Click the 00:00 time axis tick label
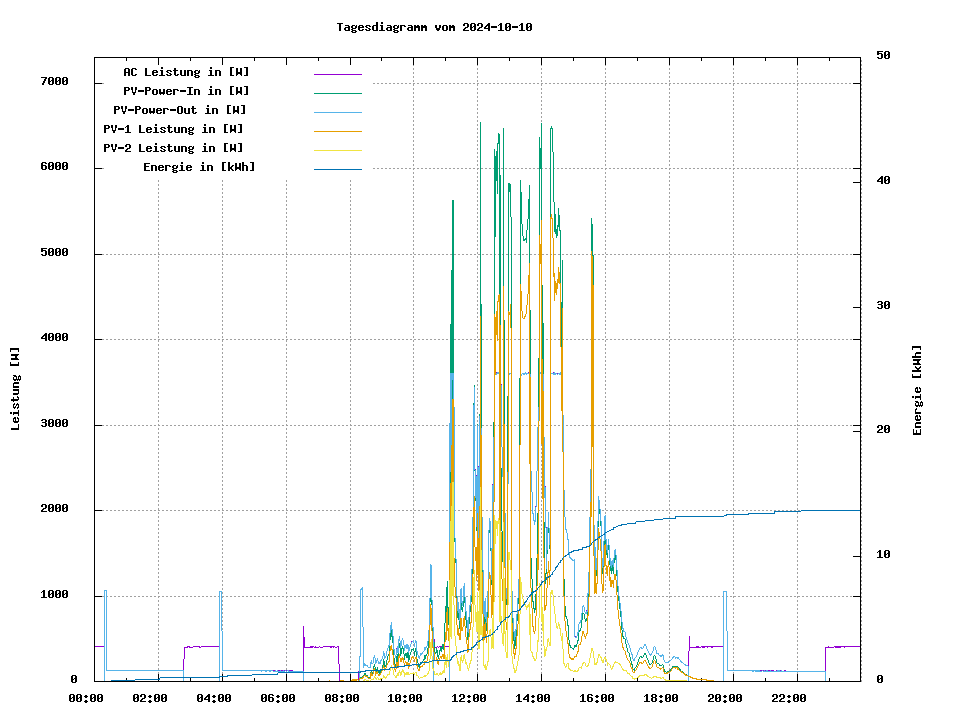This screenshot has width=960, height=720. pyautogui.click(x=86, y=698)
